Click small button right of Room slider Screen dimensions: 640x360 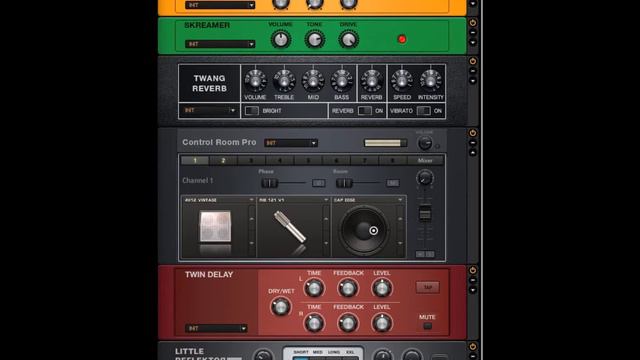point(393,183)
